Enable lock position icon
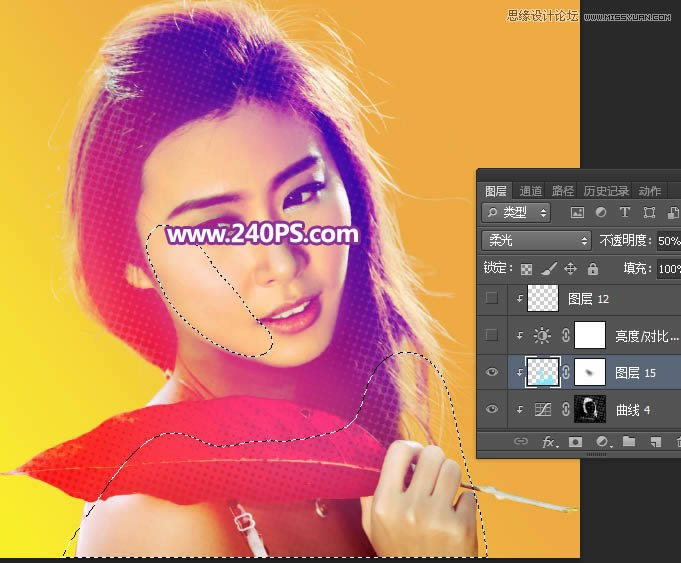Screen dimensions: 681x563 click(571, 269)
